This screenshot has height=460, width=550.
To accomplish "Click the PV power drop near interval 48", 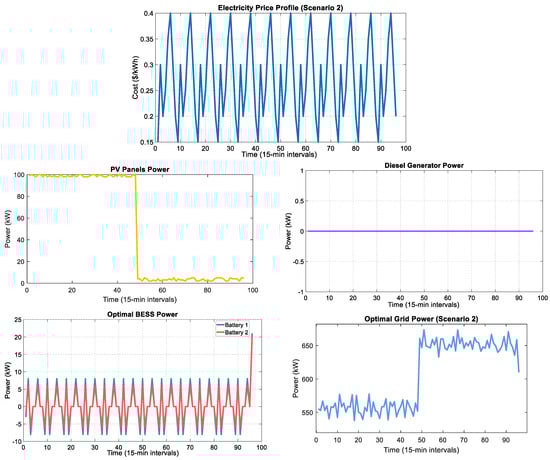I will 136,228.
